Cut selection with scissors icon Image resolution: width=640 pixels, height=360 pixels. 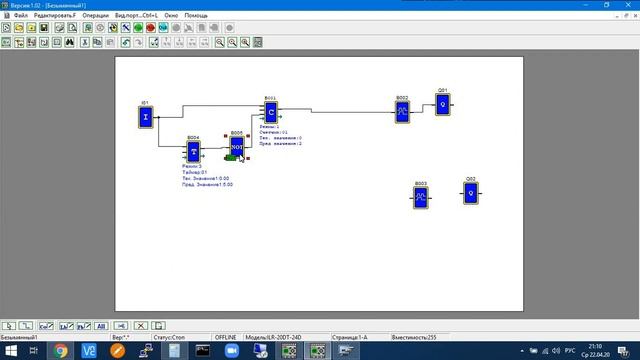(85, 42)
